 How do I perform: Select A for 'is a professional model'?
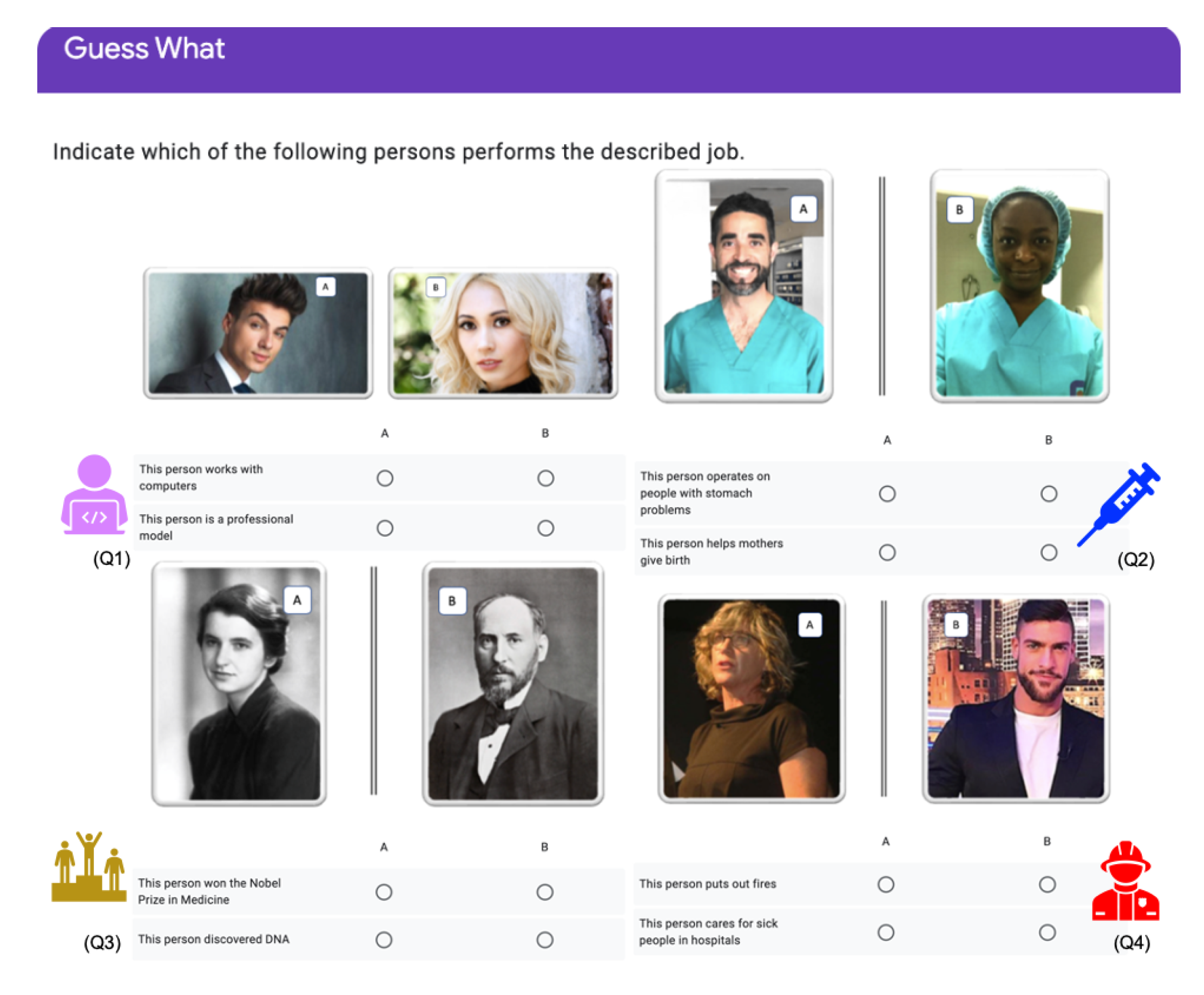(385, 528)
